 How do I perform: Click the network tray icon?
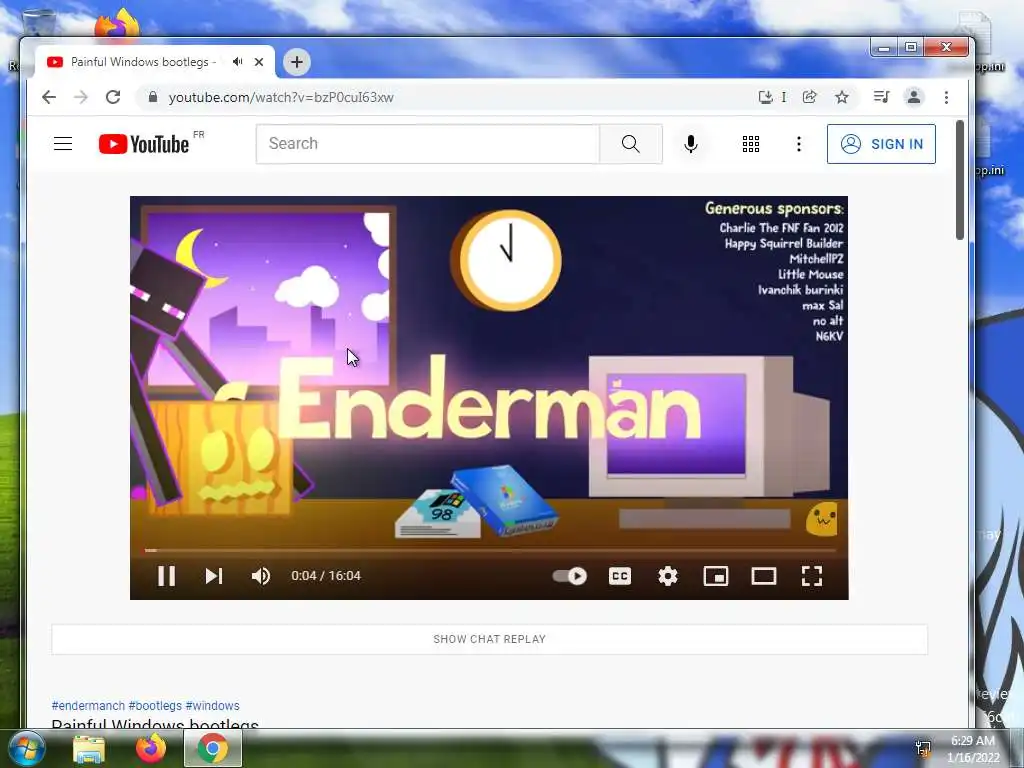click(x=923, y=748)
